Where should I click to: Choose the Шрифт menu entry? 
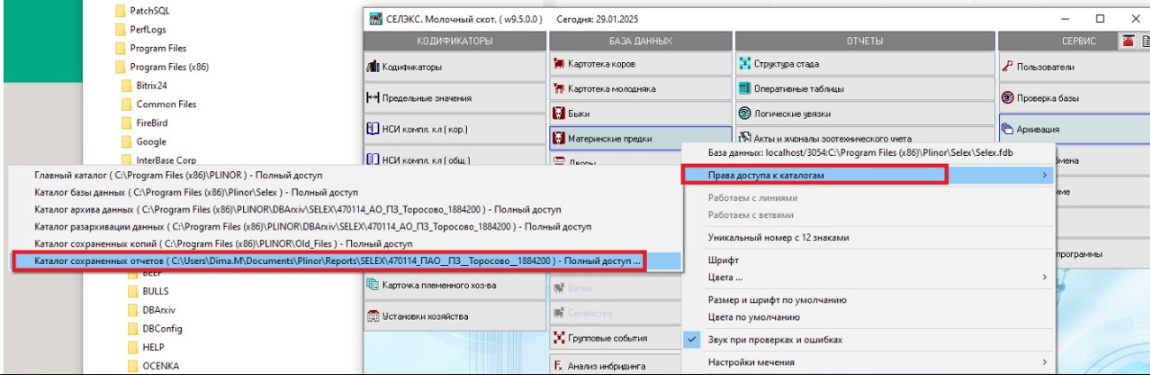pos(868,261)
